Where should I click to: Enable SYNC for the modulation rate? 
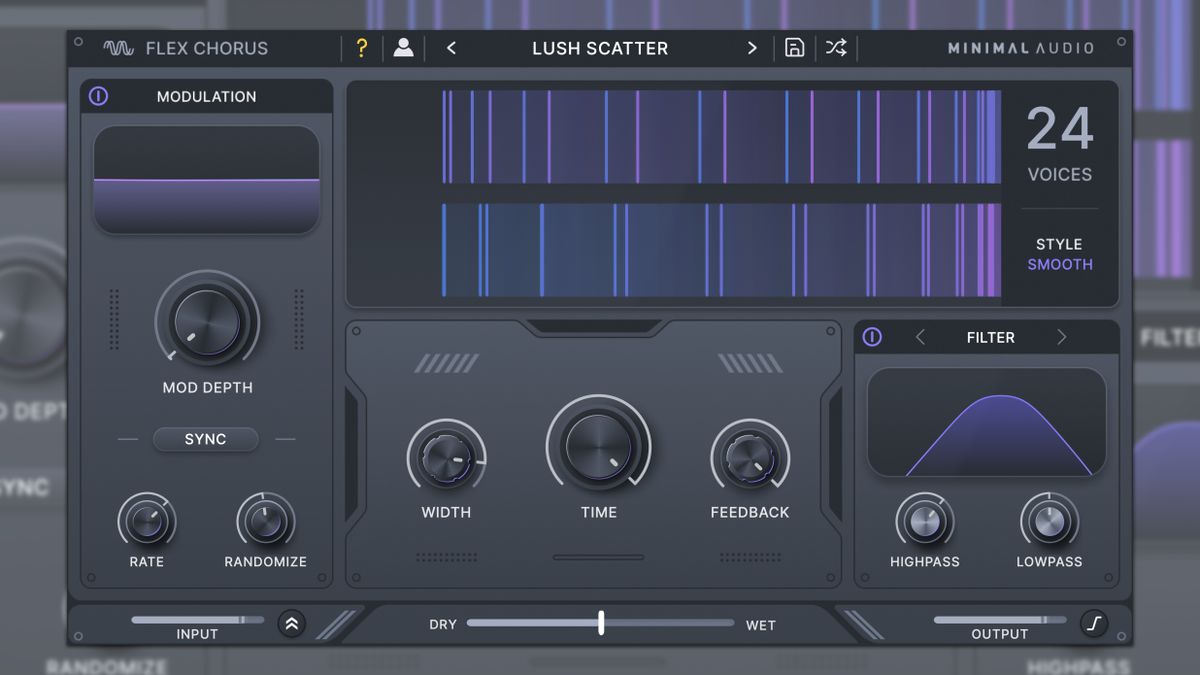[206, 440]
